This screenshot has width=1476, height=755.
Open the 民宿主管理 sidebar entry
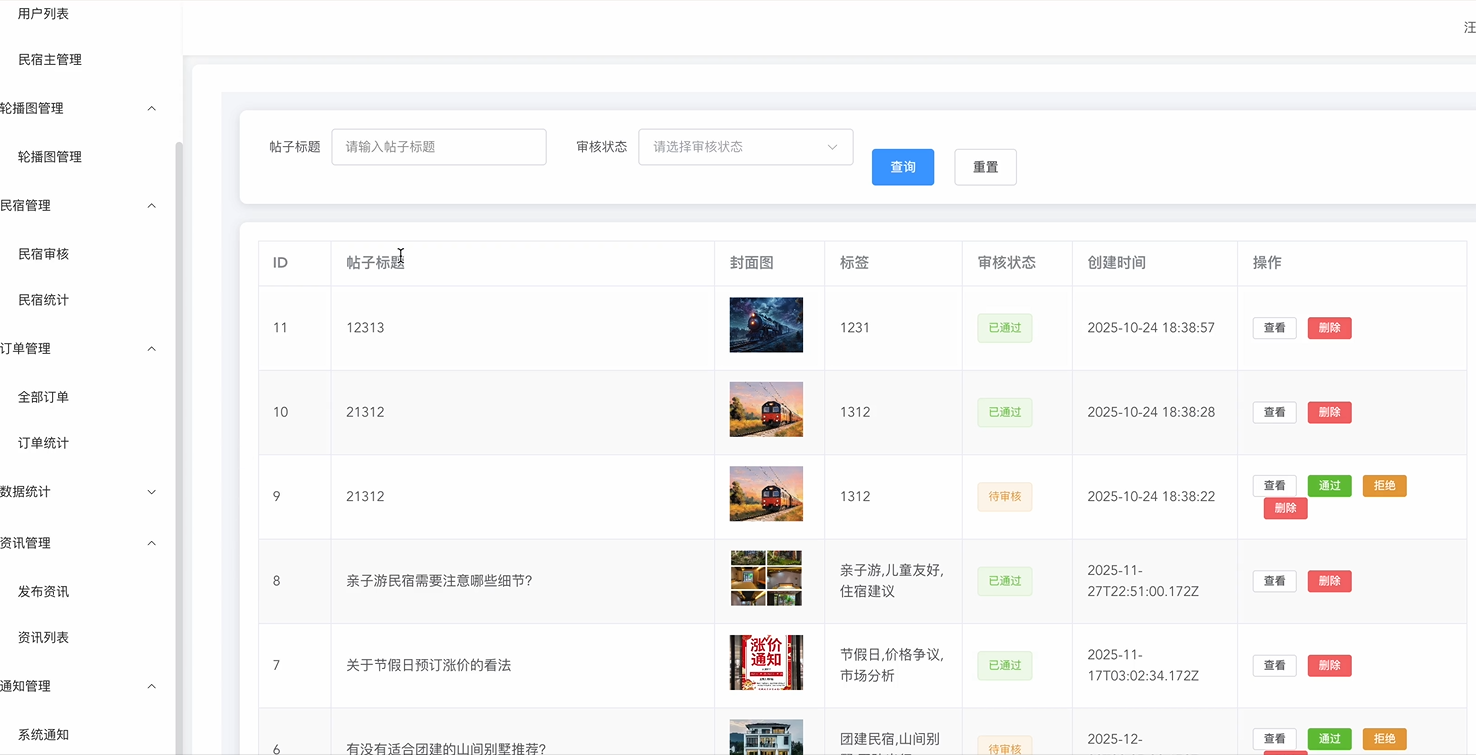pos(47,59)
